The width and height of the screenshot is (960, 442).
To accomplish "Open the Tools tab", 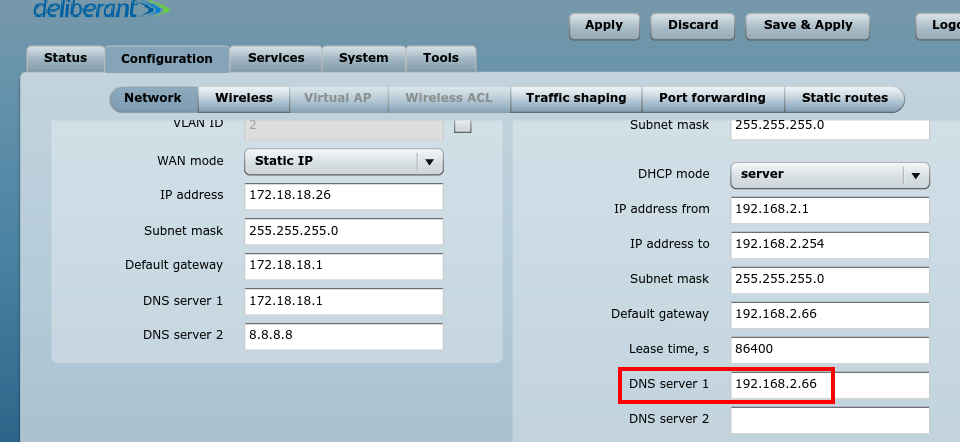I will pyautogui.click(x=441, y=58).
